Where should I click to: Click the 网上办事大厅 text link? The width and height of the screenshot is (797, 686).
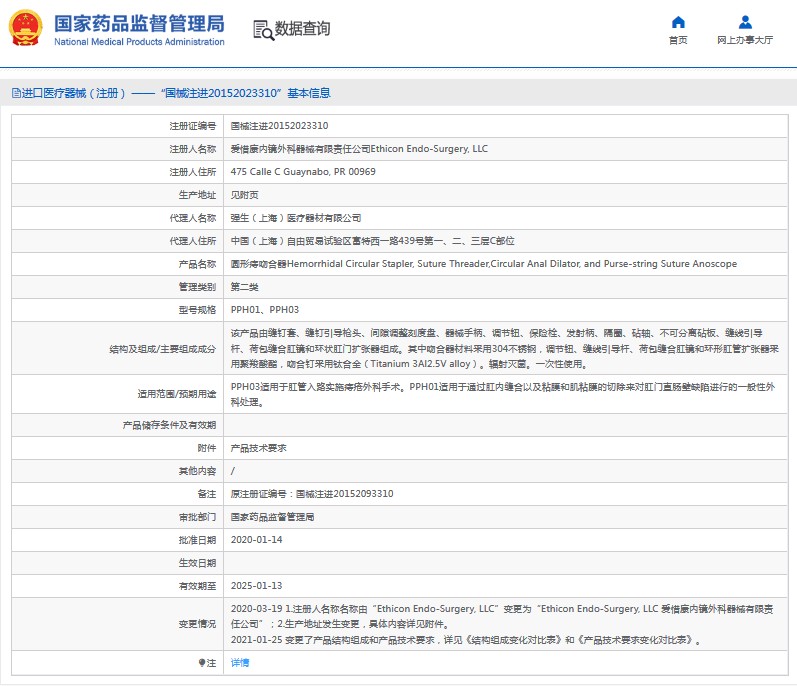point(745,40)
